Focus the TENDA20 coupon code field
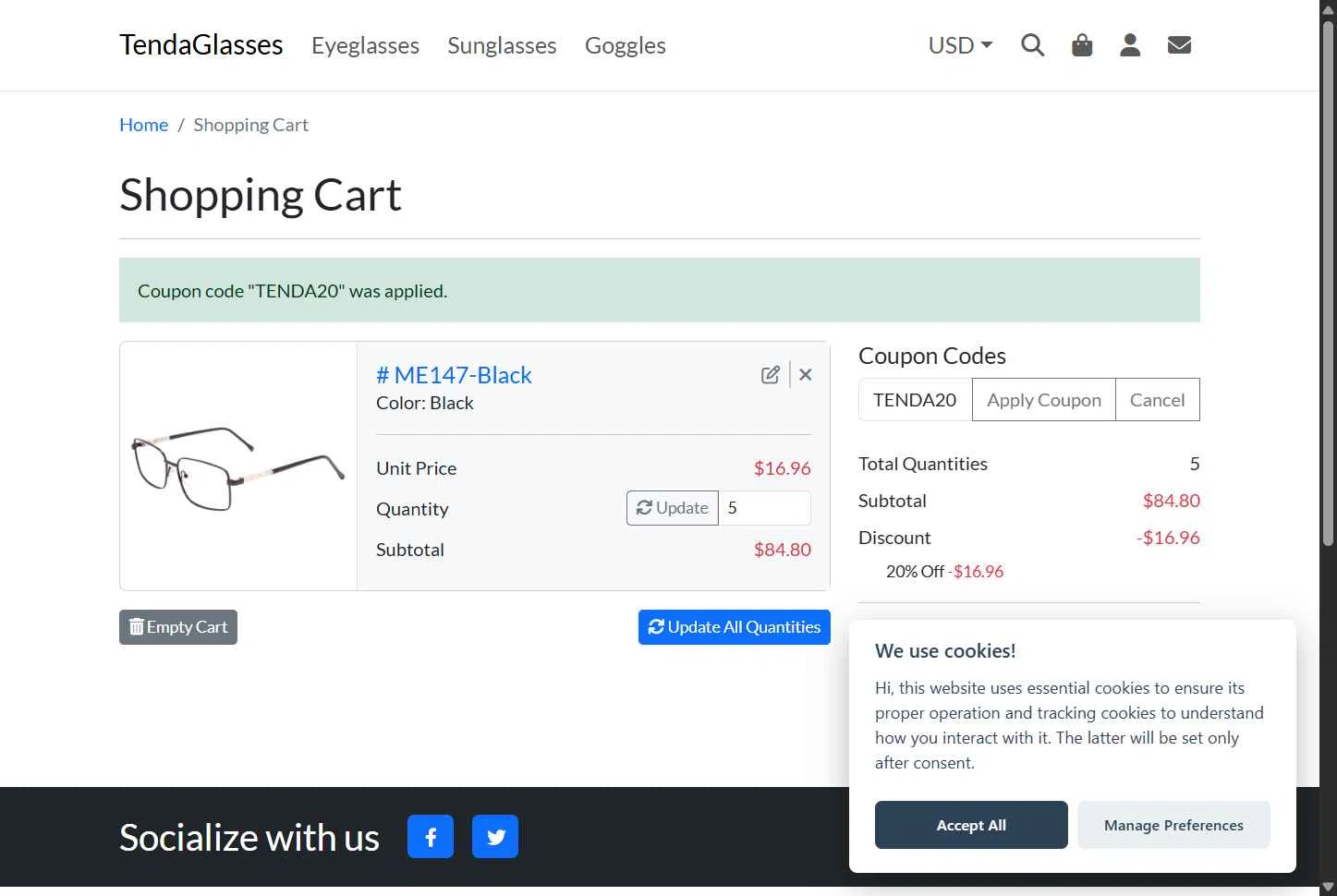Image resolution: width=1337 pixels, height=896 pixels. (x=915, y=400)
